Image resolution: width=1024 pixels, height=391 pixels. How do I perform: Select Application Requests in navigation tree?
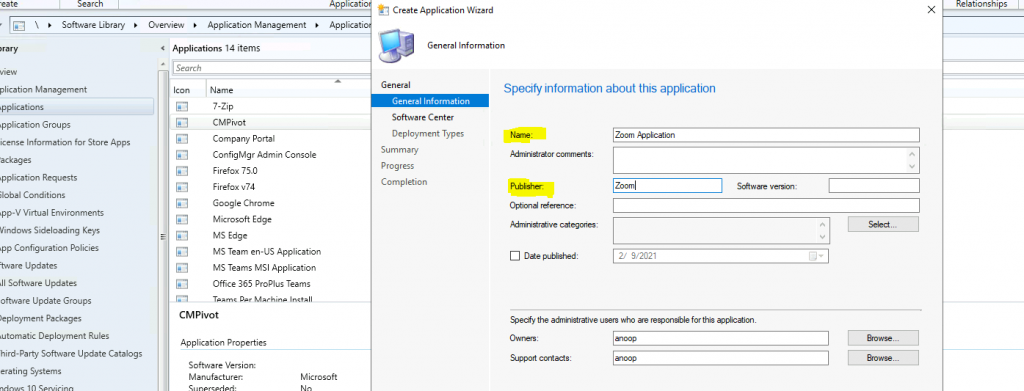click(38, 178)
